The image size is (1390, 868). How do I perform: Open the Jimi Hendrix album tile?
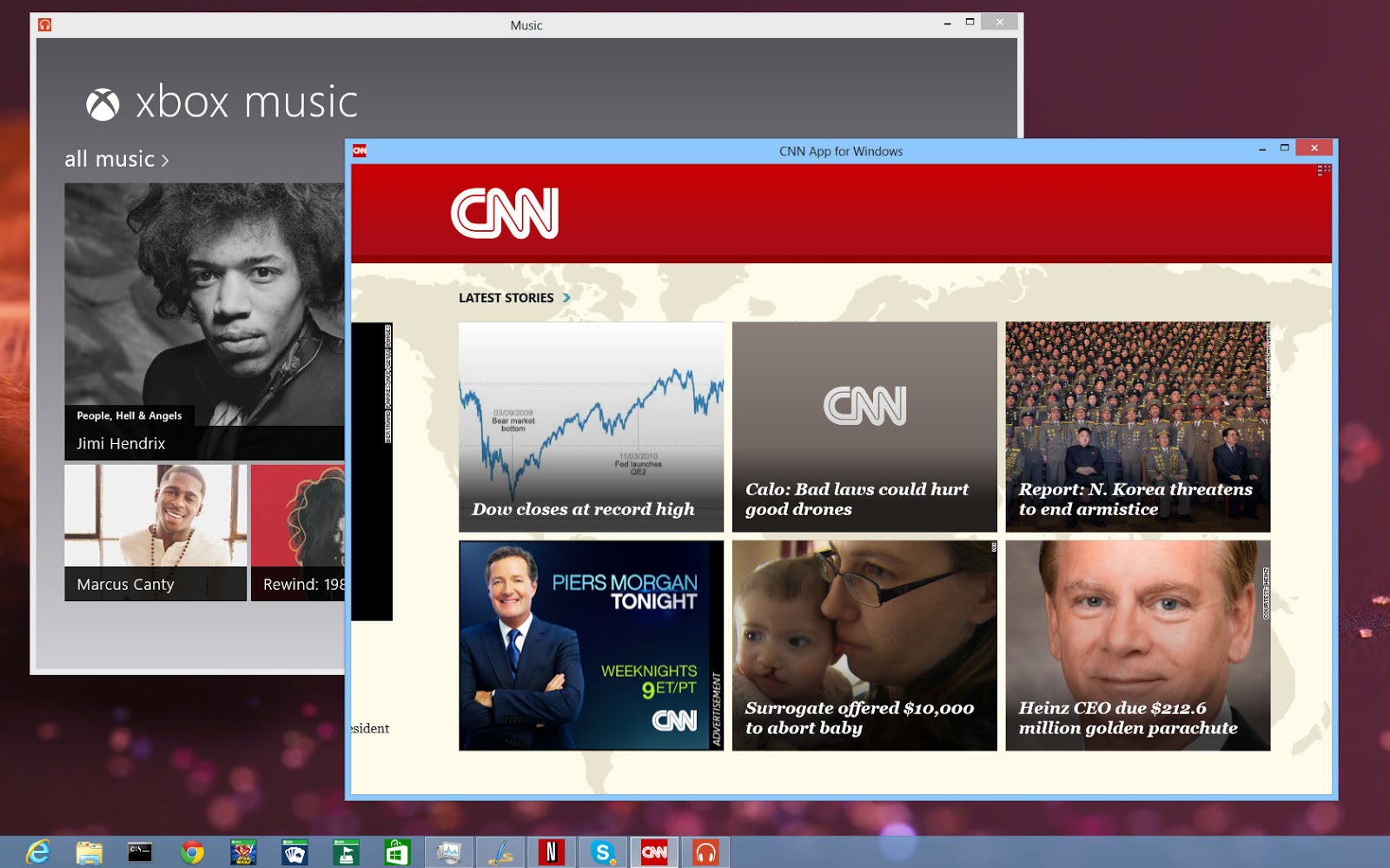point(204,321)
